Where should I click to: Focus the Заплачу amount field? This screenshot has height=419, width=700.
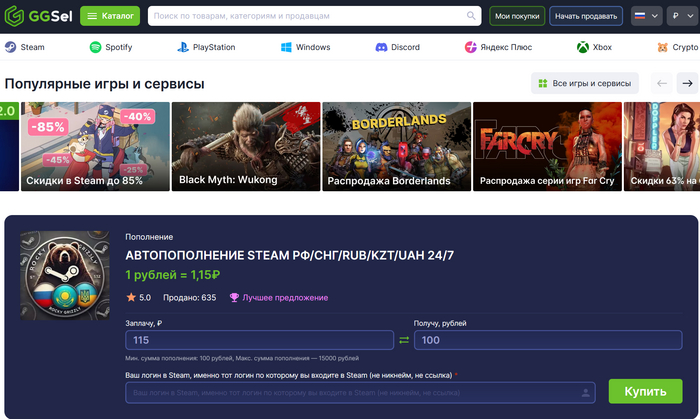[259, 340]
